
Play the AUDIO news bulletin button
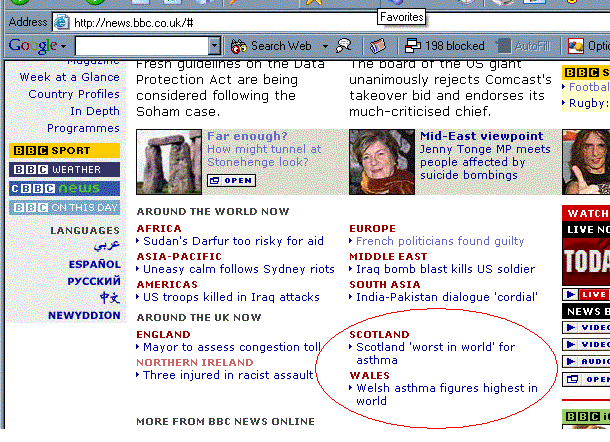[x=586, y=361]
